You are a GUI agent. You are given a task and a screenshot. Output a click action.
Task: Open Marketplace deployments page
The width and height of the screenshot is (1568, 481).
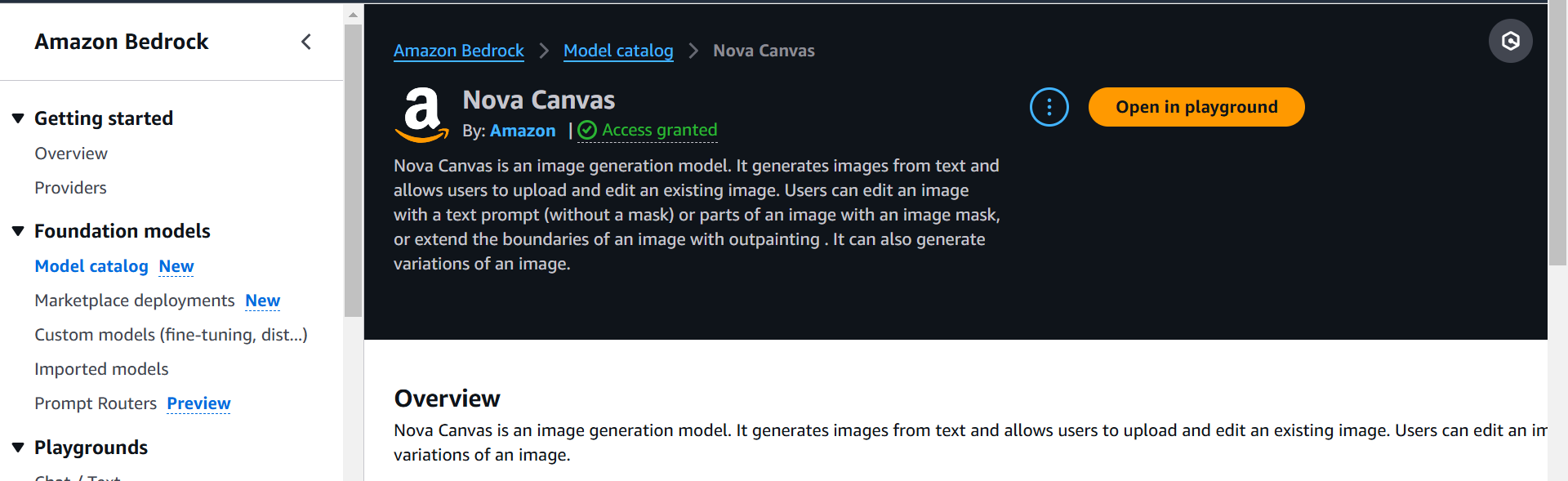pyautogui.click(x=135, y=301)
